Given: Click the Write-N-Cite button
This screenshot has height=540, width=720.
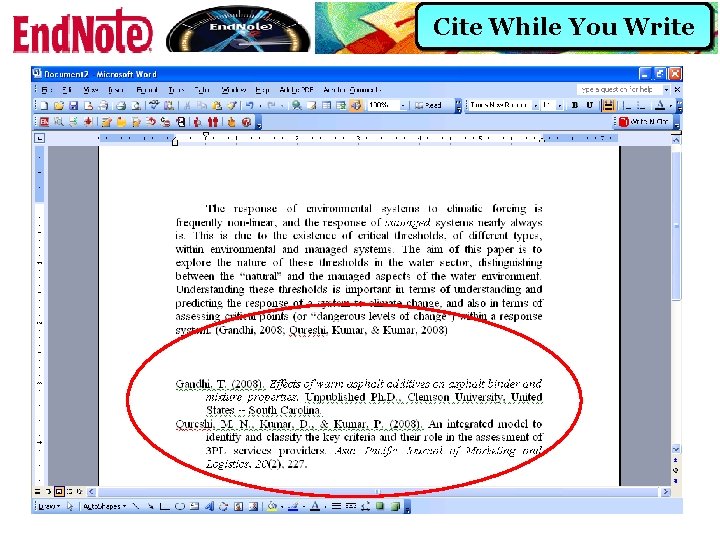Looking at the screenshot, I should pos(644,122).
